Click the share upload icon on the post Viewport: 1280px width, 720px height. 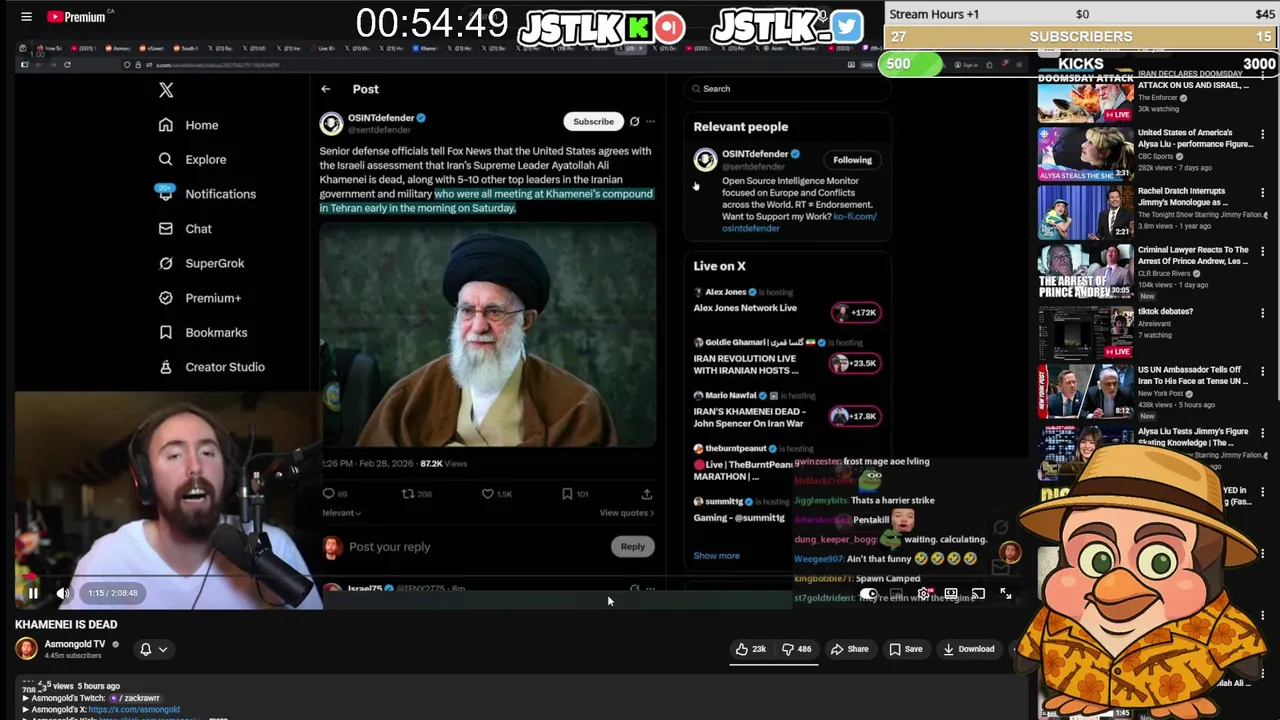coord(647,493)
